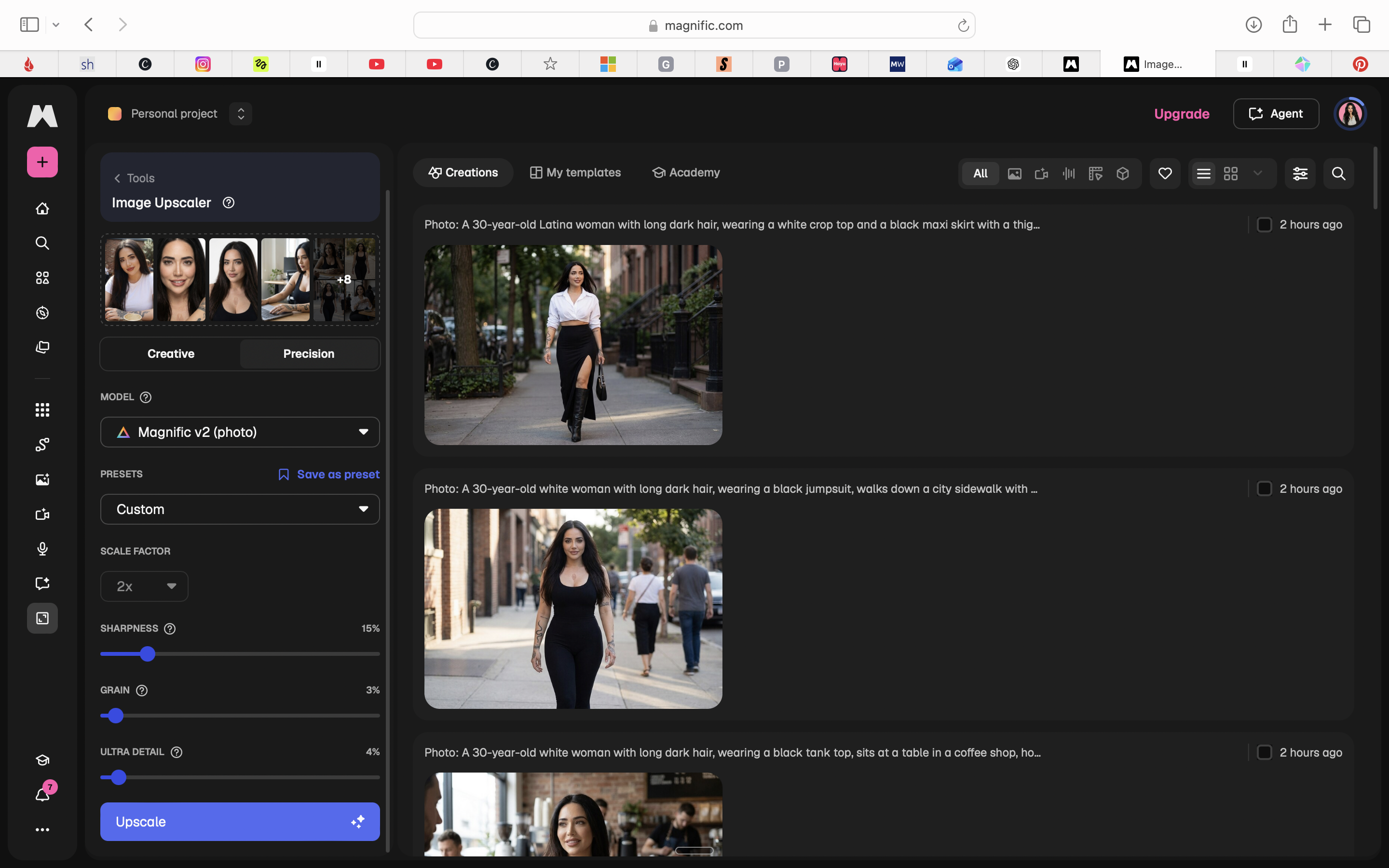Image resolution: width=1389 pixels, height=868 pixels.
Task: Open the Custom presets dropdown
Action: pyautogui.click(x=240, y=509)
